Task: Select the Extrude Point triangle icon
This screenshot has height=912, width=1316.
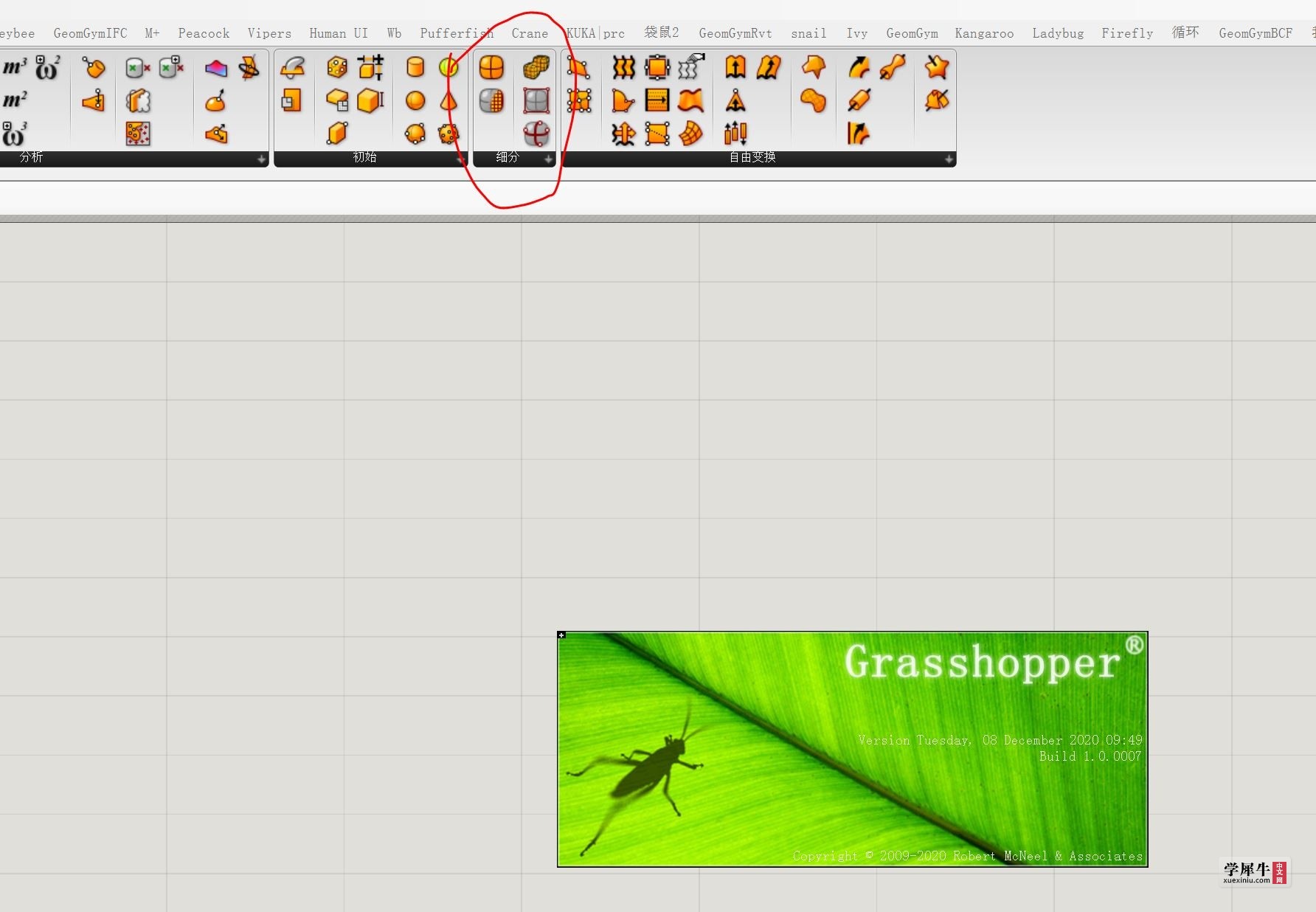Action: (x=735, y=100)
